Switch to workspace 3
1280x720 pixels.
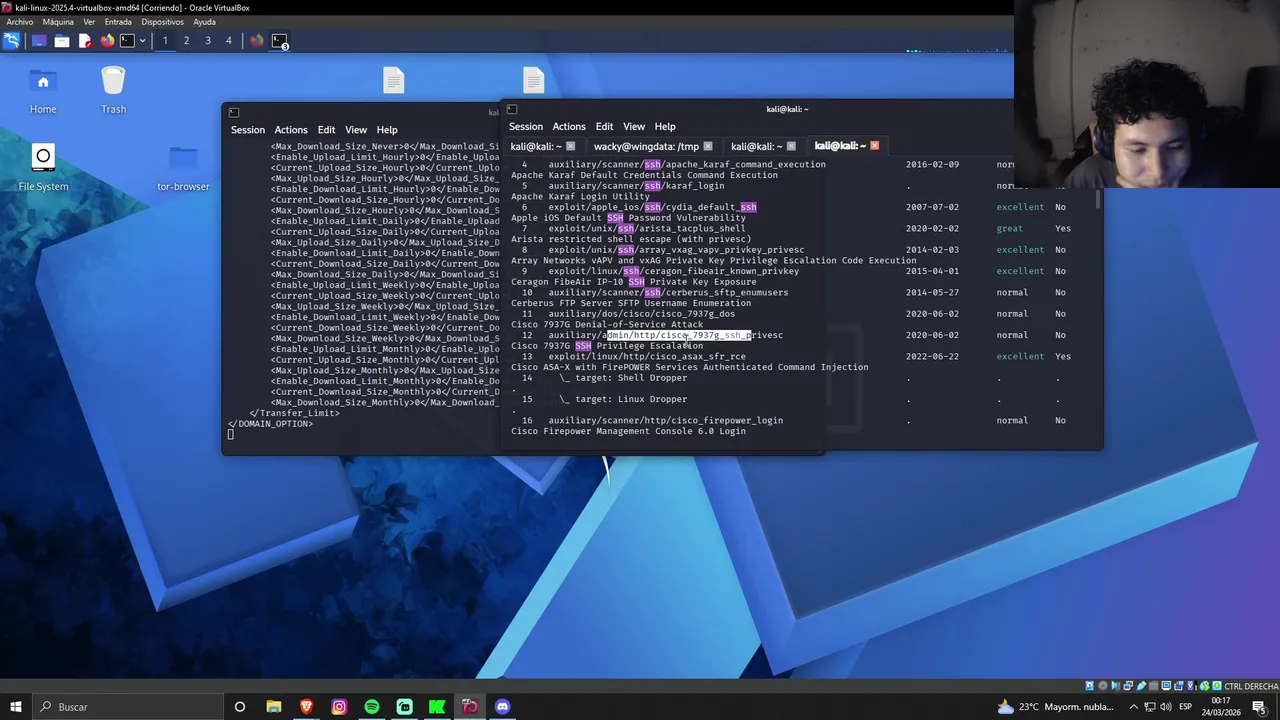(208, 41)
